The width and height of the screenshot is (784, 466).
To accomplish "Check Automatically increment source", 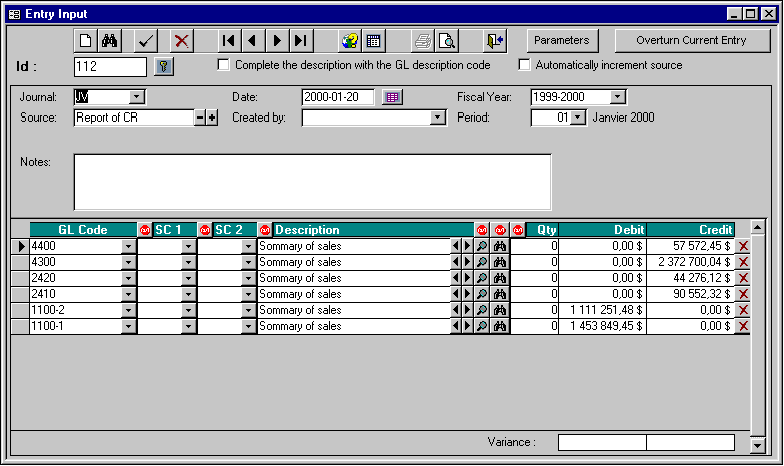I will (x=524, y=65).
